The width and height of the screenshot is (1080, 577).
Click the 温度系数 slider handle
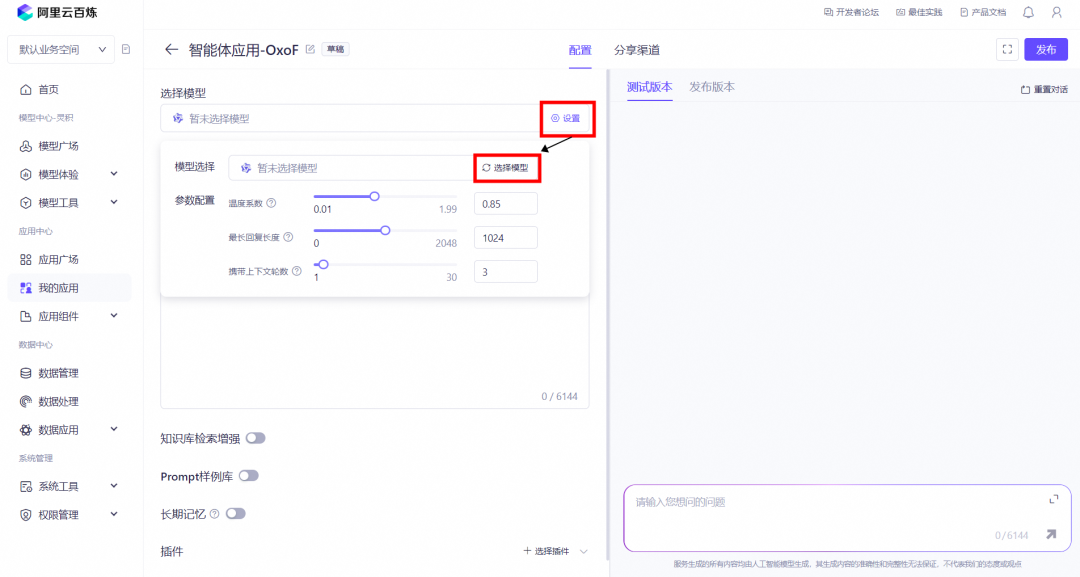click(374, 196)
